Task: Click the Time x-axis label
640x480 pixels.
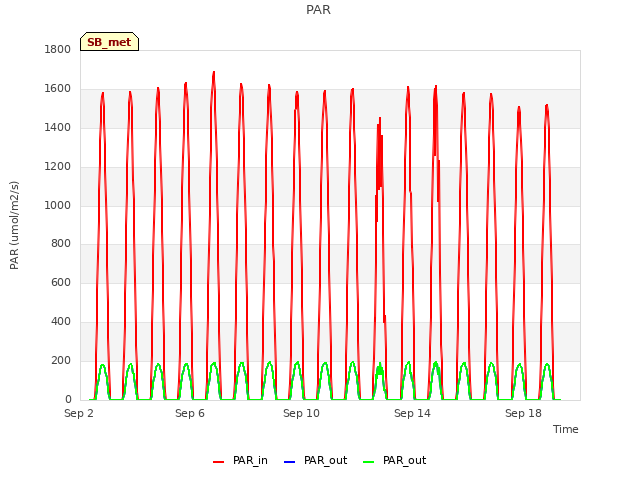Action: point(566,429)
